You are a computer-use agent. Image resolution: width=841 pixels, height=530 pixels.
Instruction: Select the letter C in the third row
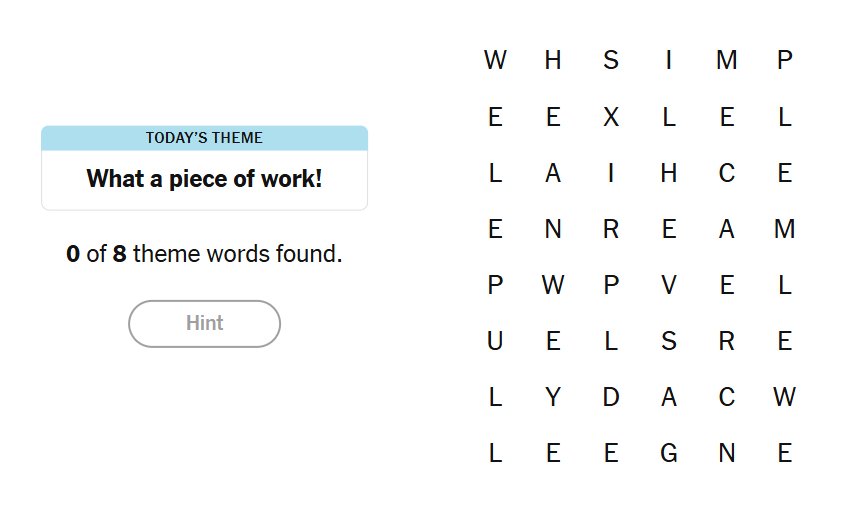pyautogui.click(x=727, y=174)
